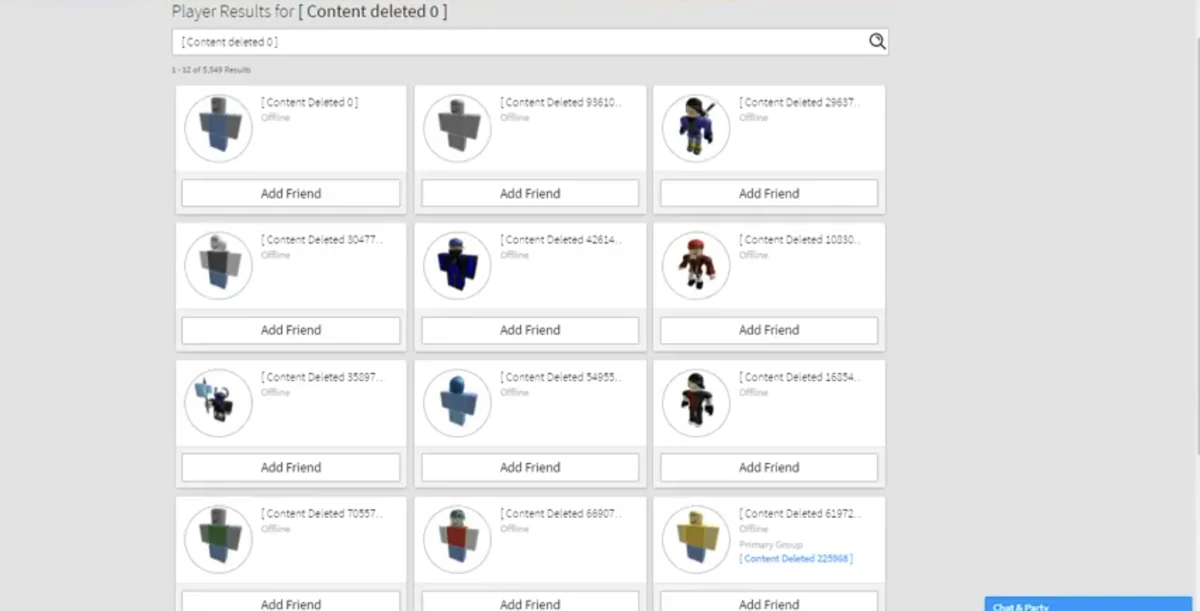1200x611 pixels.
Task: Open the avatar thumbnail of [Content Deleted 0]
Action: 218,127
